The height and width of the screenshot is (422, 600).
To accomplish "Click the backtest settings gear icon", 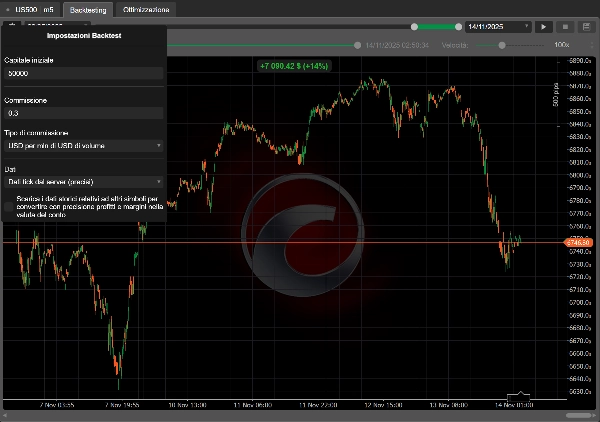I will point(12,24).
